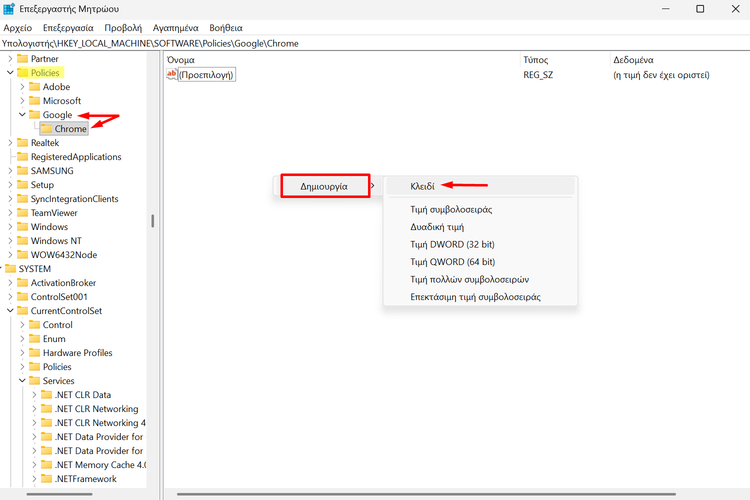Click the registry address bar path
Image resolution: width=750 pixels, height=500 pixels.
(150, 44)
